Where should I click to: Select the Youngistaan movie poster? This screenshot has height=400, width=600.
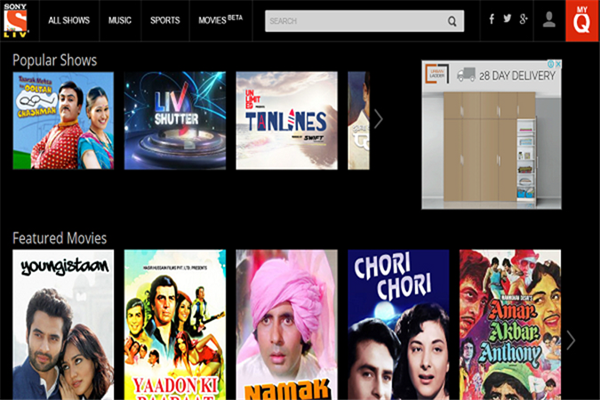(62, 325)
